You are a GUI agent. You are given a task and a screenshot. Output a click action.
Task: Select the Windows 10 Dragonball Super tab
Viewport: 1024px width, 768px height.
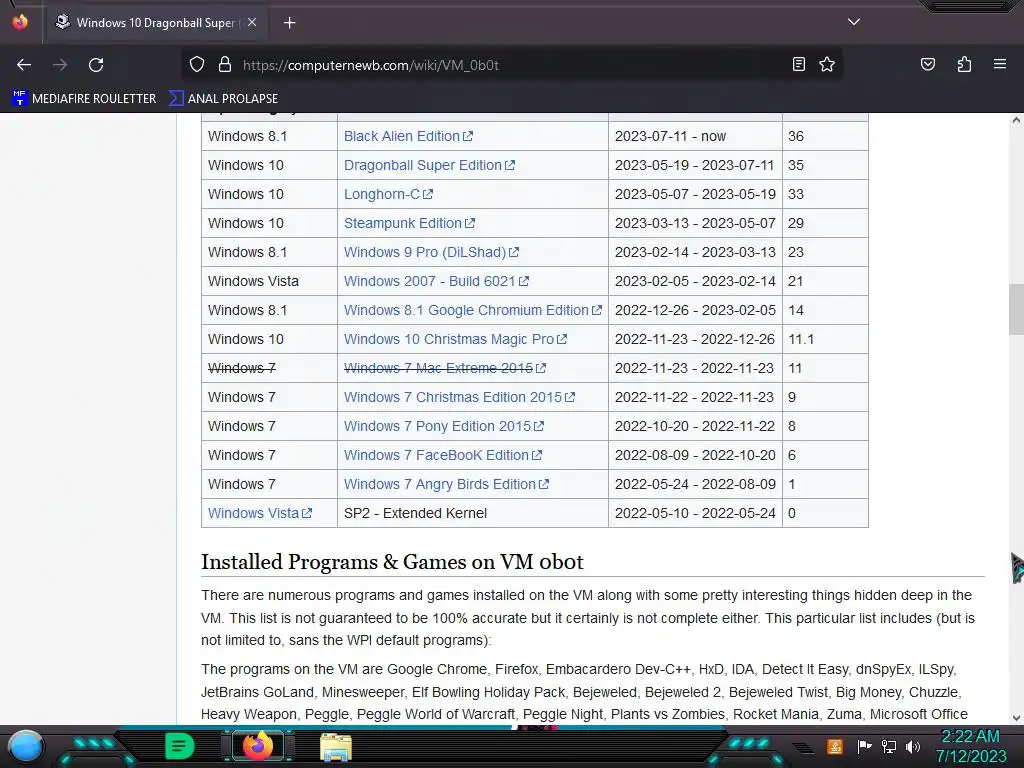[x=155, y=23]
